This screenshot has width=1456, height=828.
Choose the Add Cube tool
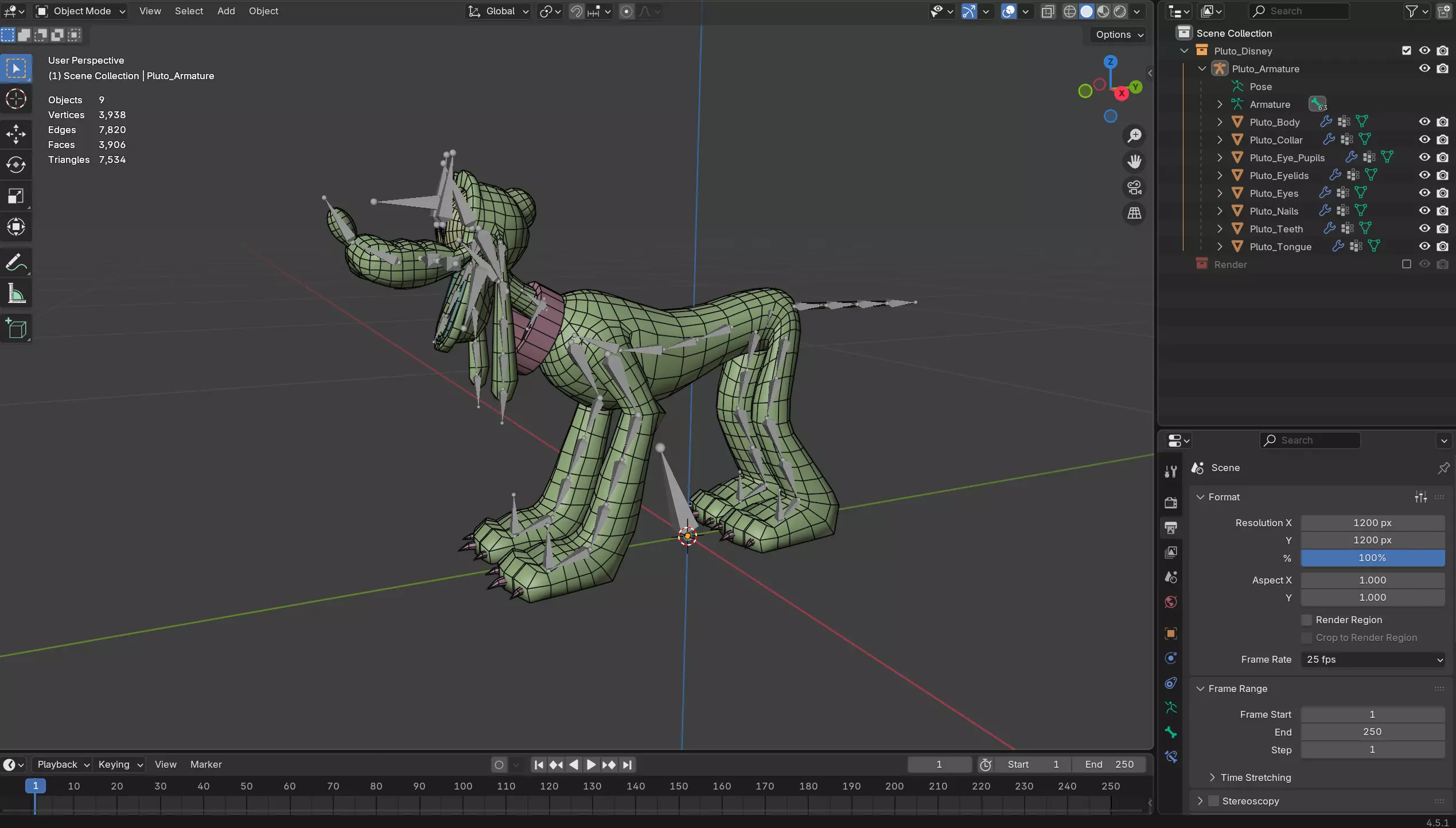click(16, 329)
